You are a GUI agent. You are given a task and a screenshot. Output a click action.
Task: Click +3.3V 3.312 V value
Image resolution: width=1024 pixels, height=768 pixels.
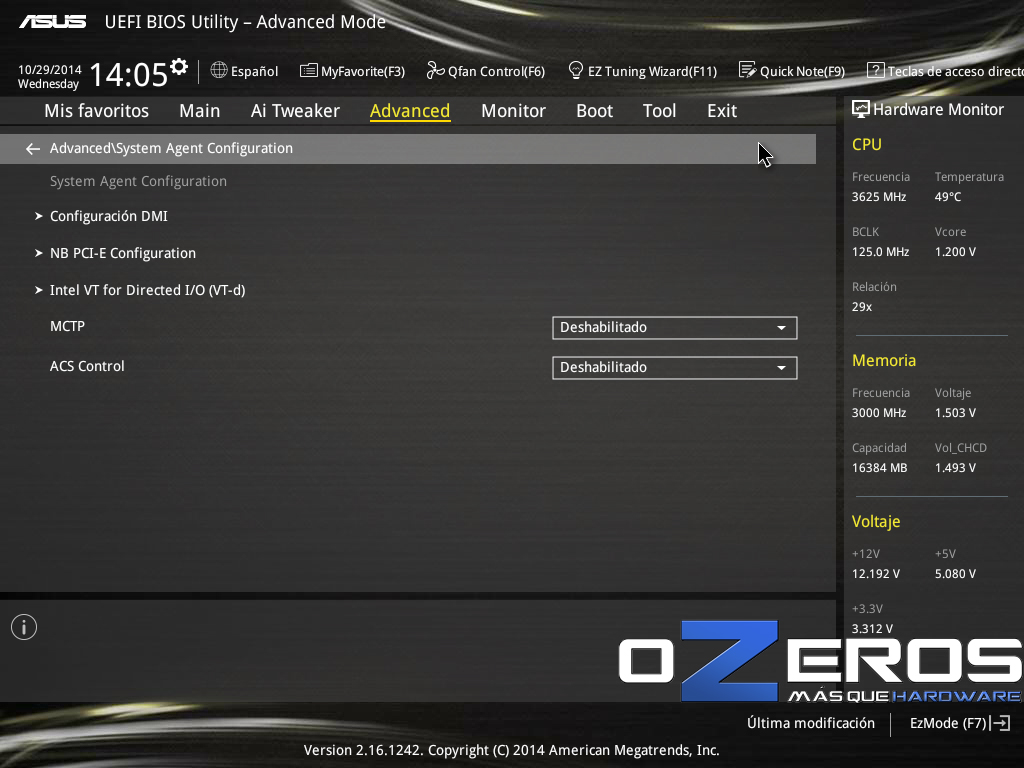[x=872, y=628]
